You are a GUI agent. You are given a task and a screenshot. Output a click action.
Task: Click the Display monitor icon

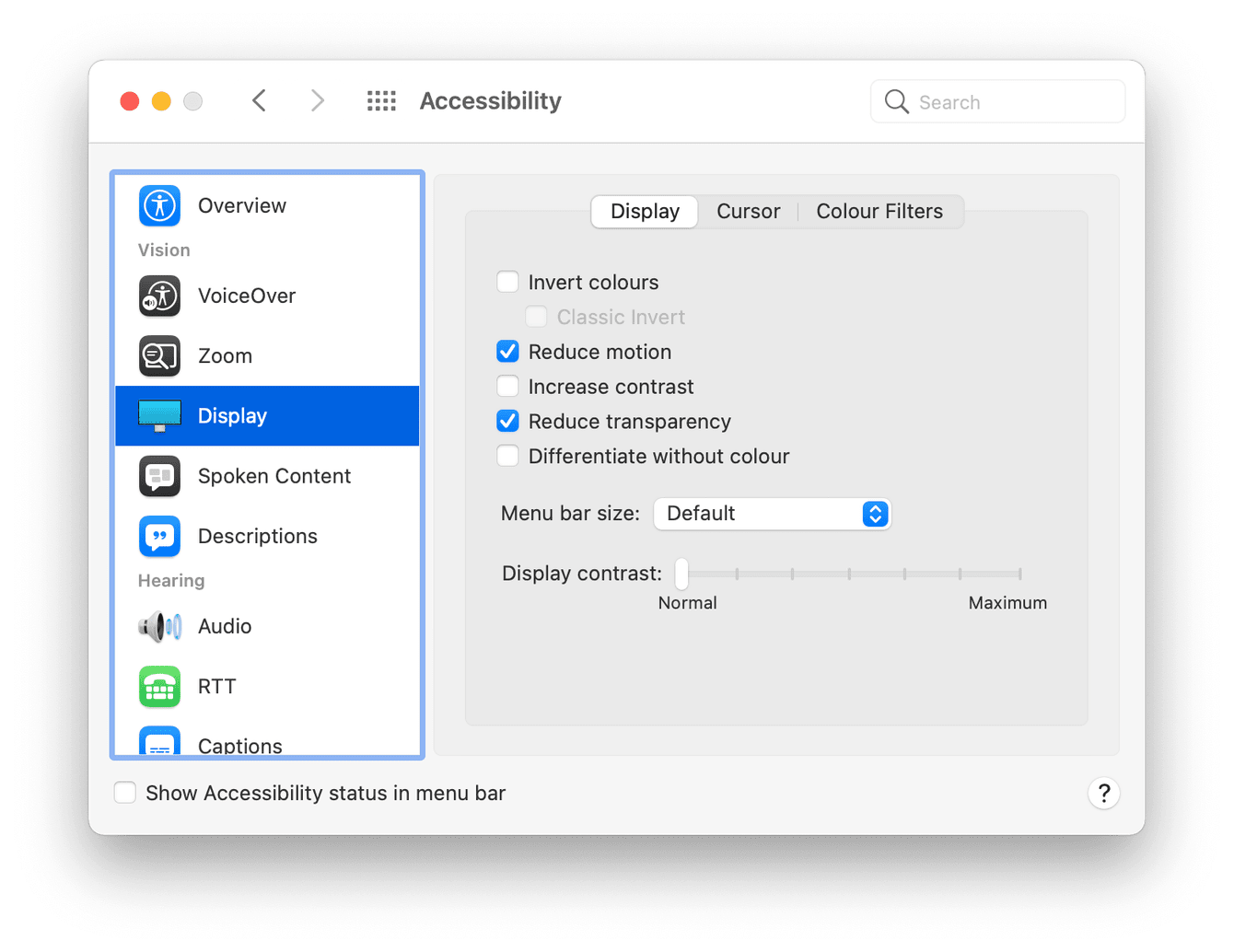click(159, 415)
